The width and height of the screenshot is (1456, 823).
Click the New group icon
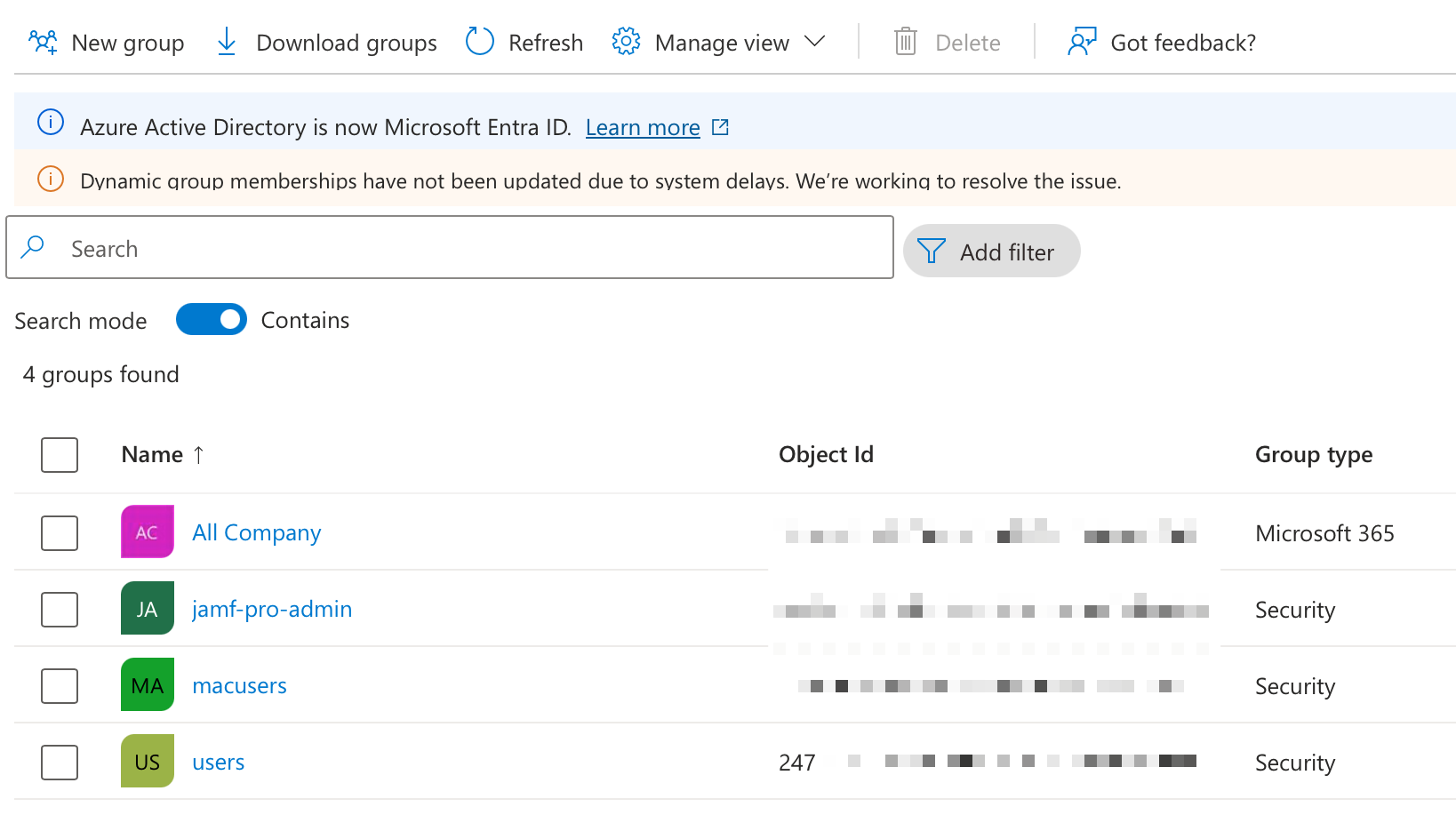[x=43, y=42]
